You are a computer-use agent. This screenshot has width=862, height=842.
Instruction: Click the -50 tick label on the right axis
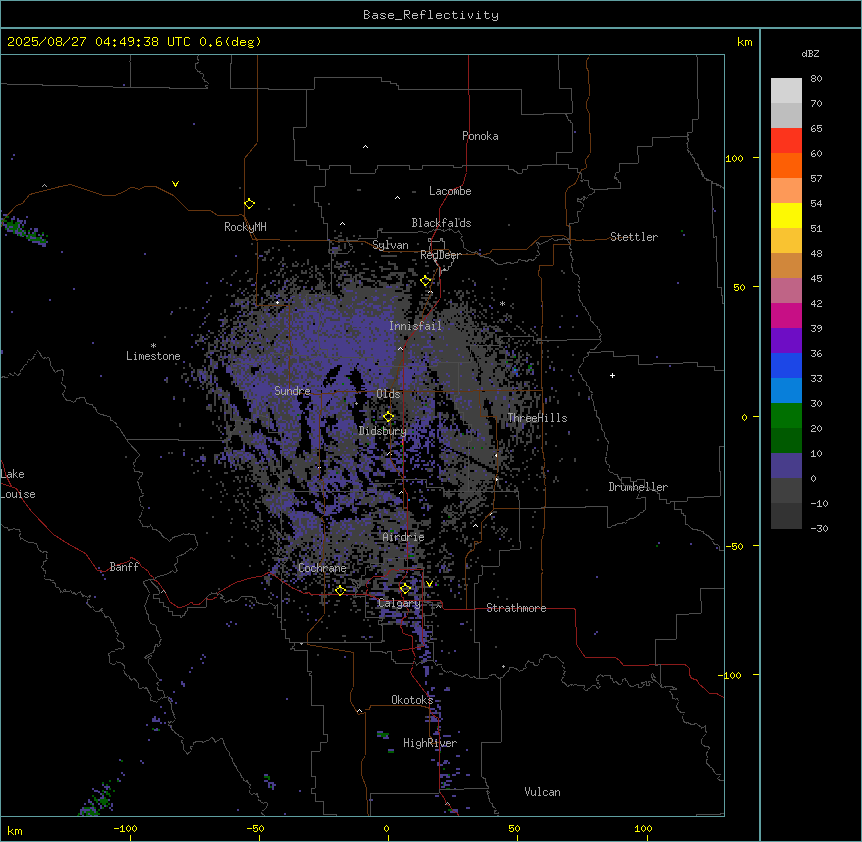point(734,546)
